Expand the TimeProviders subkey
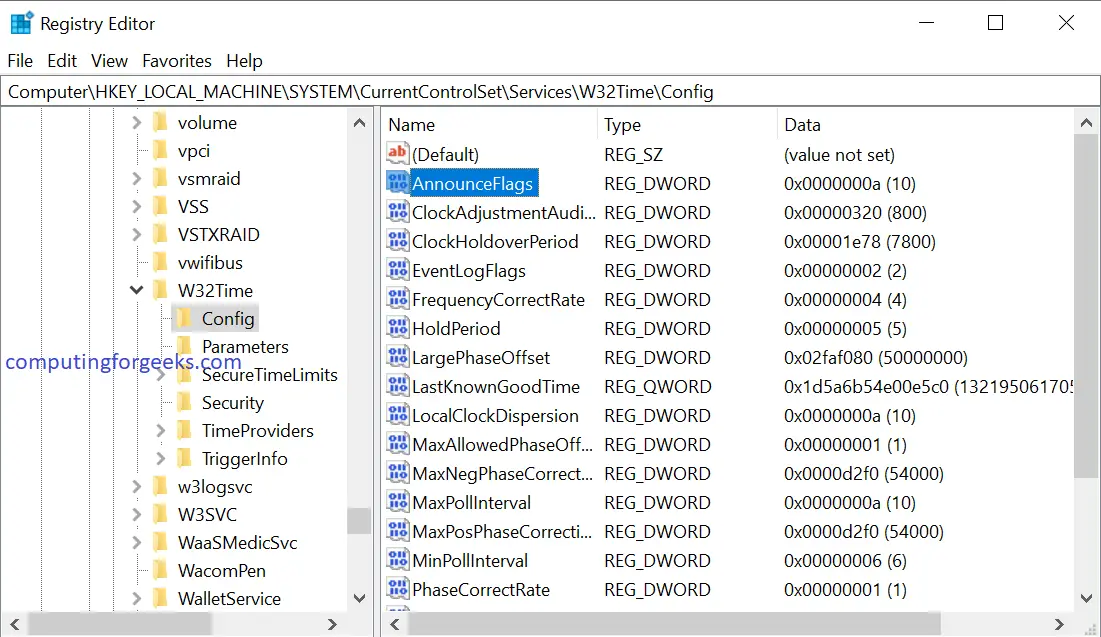Image resolution: width=1101 pixels, height=637 pixels. 161,431
